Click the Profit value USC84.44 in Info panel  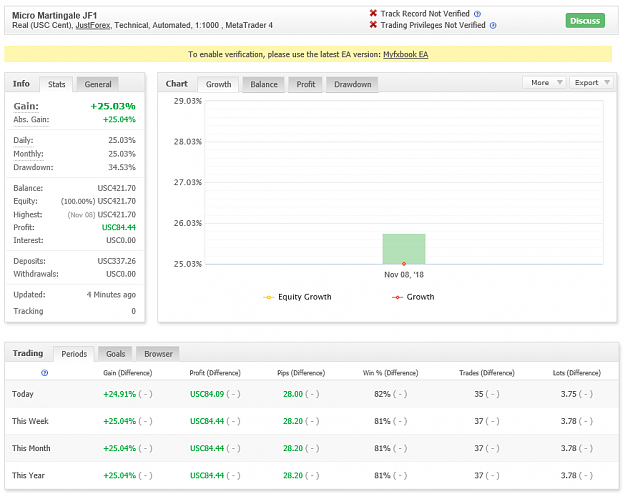coord(119,227)
